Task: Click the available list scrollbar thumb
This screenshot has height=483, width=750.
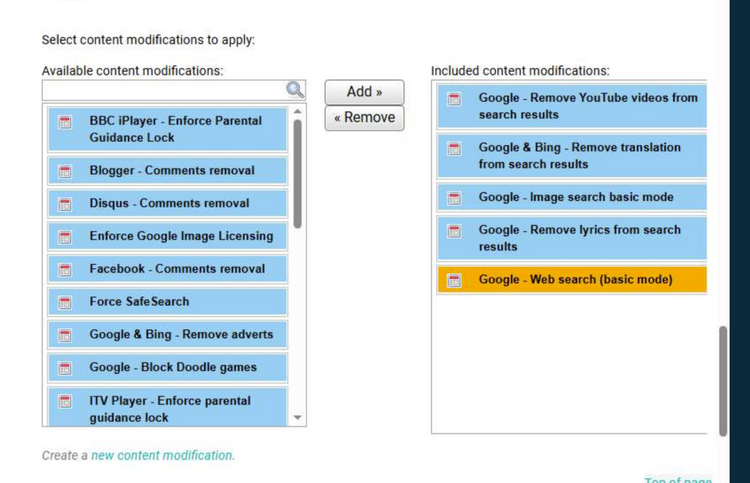Action: 298,174
